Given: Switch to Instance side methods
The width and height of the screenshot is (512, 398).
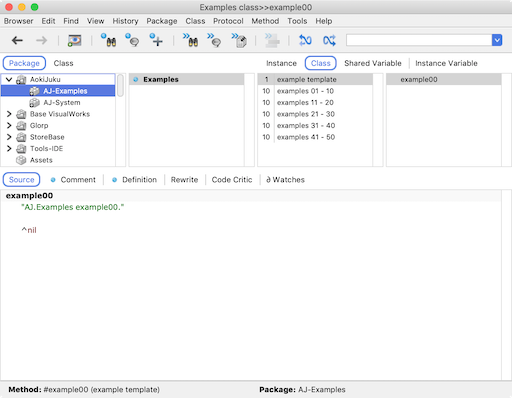Looking at the screenshot, I should (x=281, y=63).
